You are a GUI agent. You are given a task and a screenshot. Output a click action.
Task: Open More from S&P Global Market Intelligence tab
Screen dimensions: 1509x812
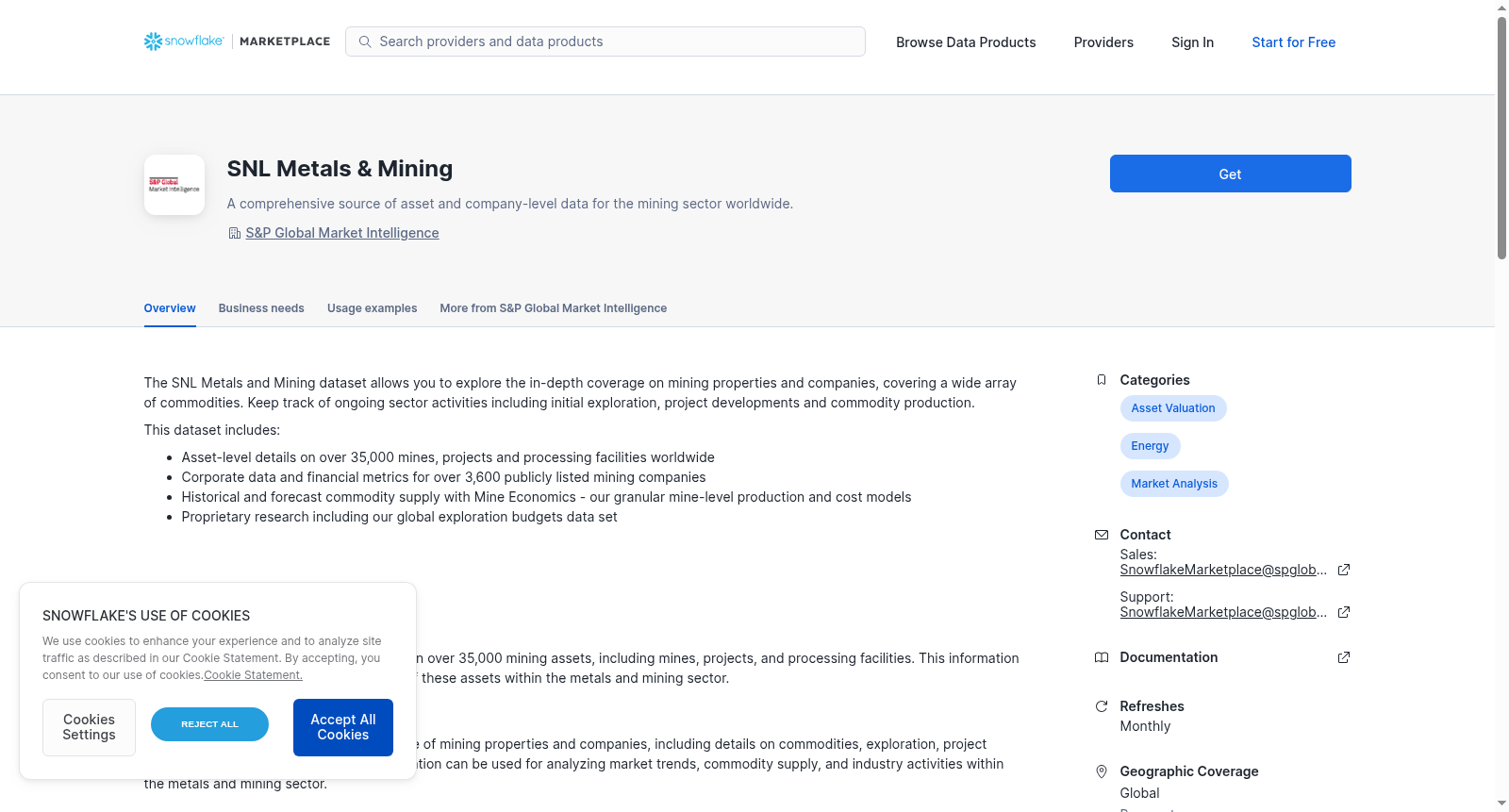[x=553, y=308]
